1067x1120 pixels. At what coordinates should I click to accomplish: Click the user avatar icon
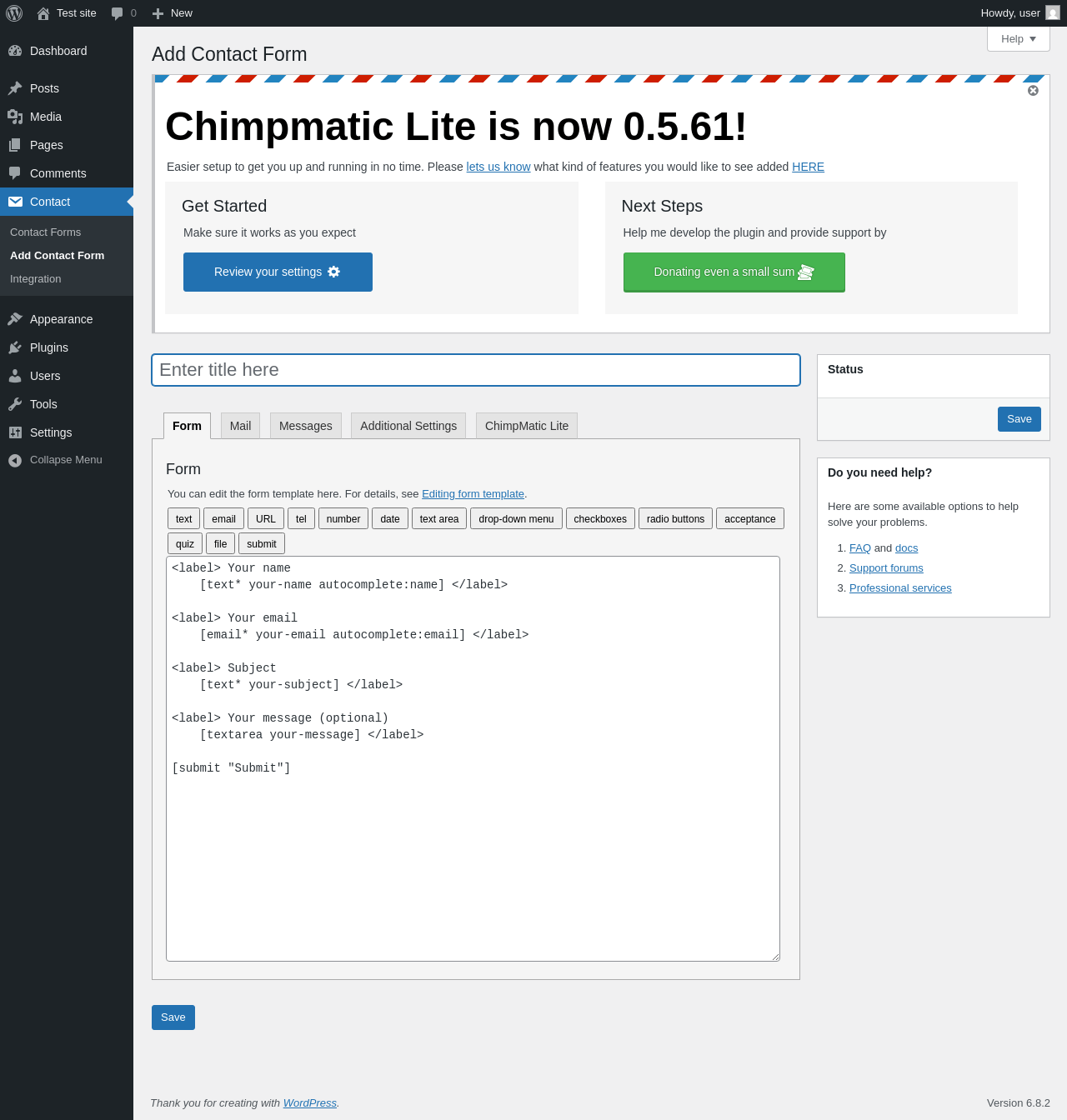(x=1053, y=13)
